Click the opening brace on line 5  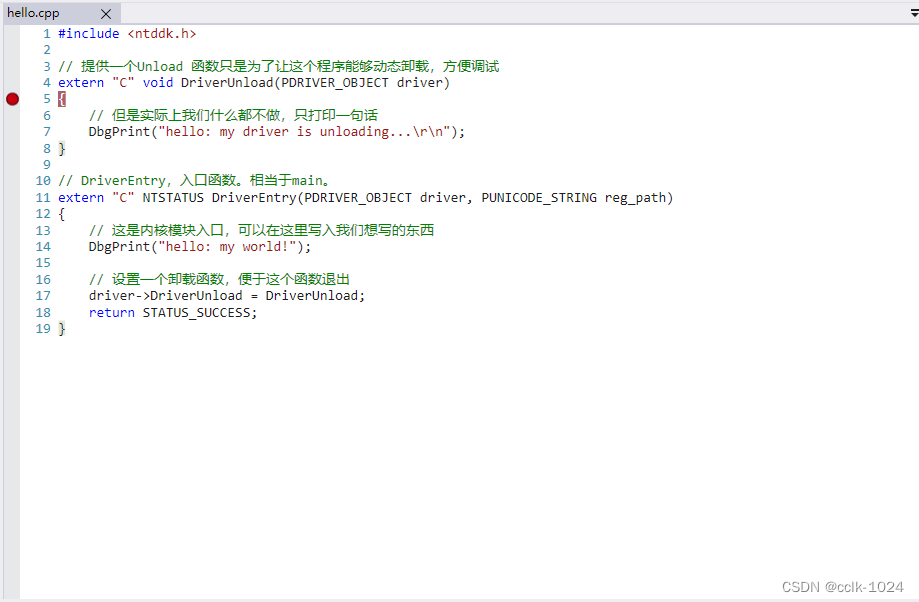(62, 99)
